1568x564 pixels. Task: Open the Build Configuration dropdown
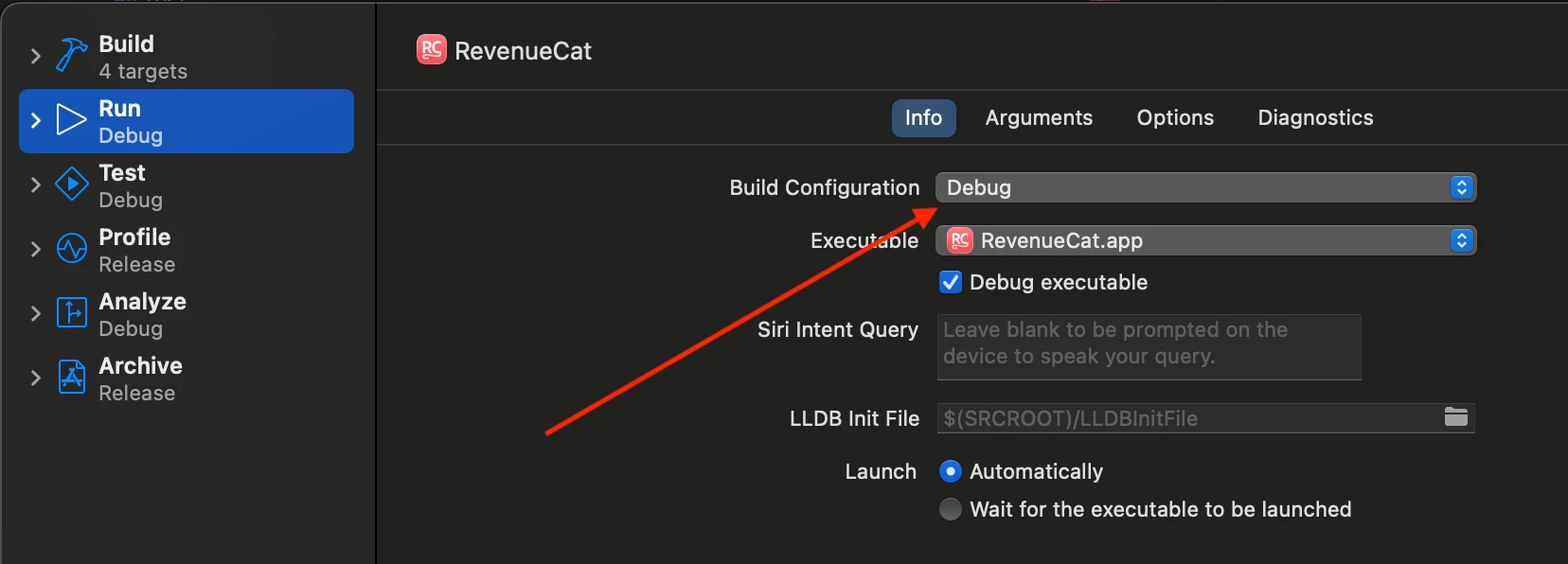click(1204, 187)
